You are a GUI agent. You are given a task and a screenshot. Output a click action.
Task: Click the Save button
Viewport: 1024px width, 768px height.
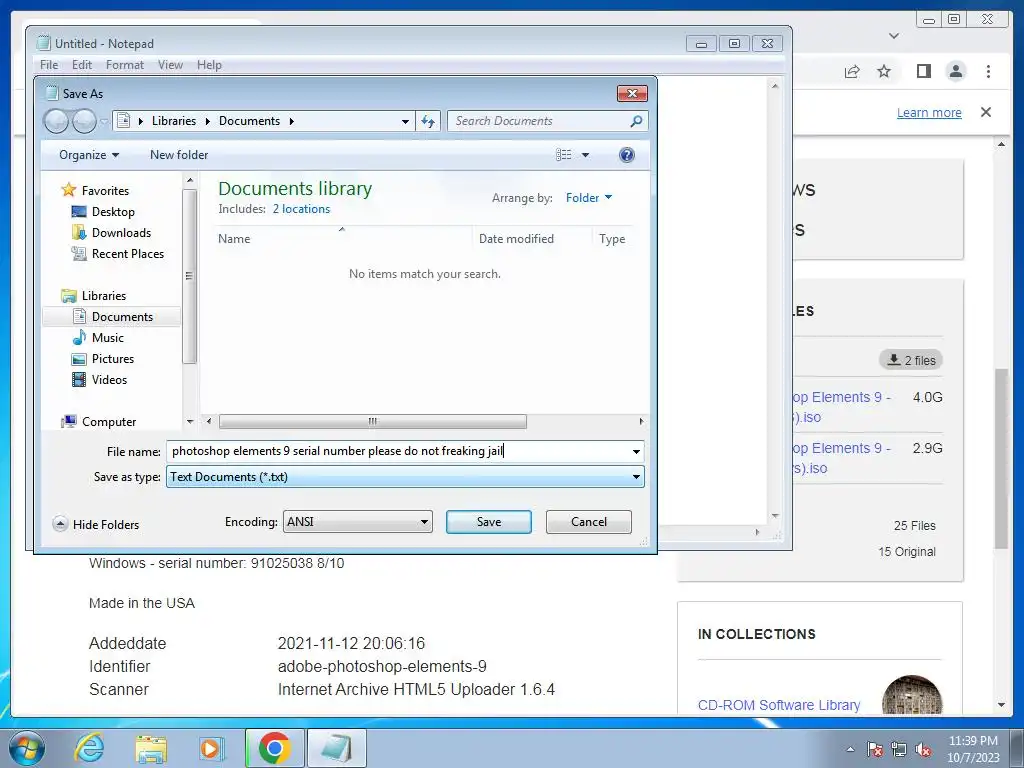(488, 522)
